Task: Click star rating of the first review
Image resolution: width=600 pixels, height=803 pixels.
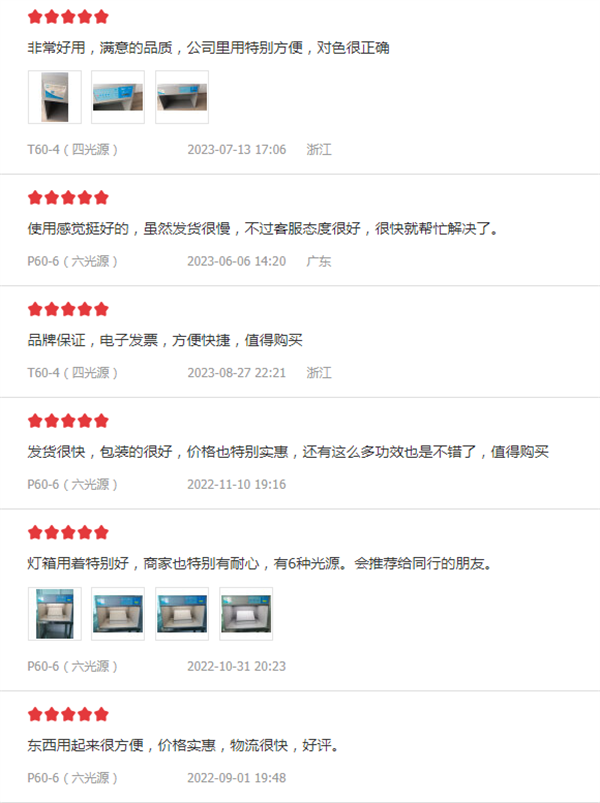Action: click(68, 17)
